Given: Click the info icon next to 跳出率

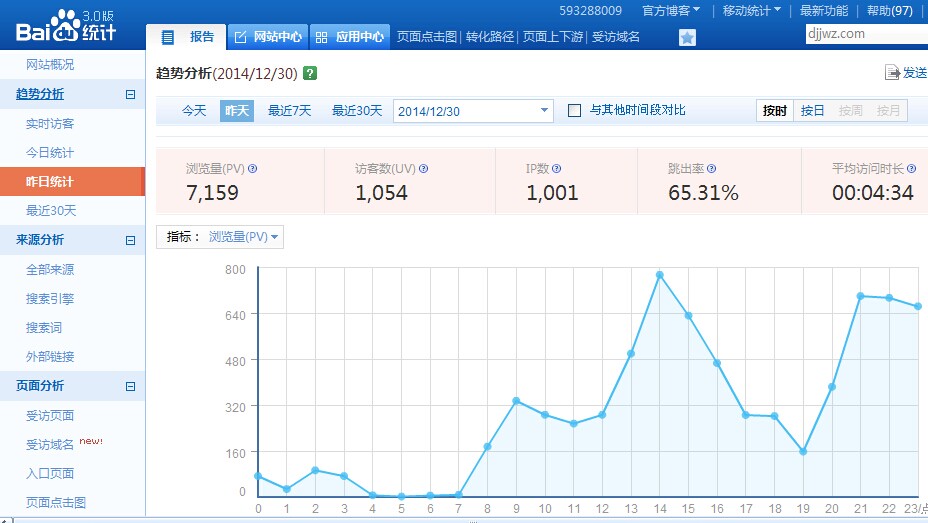Looking at the screenshot, I should click(711, 169).
